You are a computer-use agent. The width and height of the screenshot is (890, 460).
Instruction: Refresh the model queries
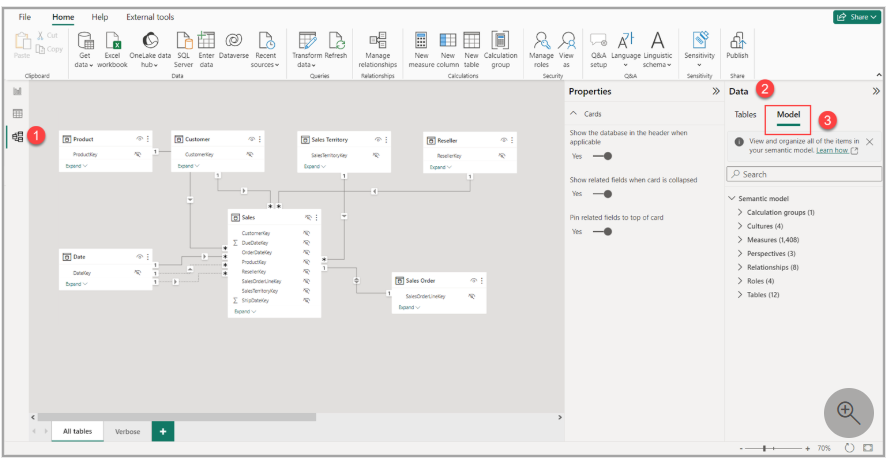pos(336,45)
